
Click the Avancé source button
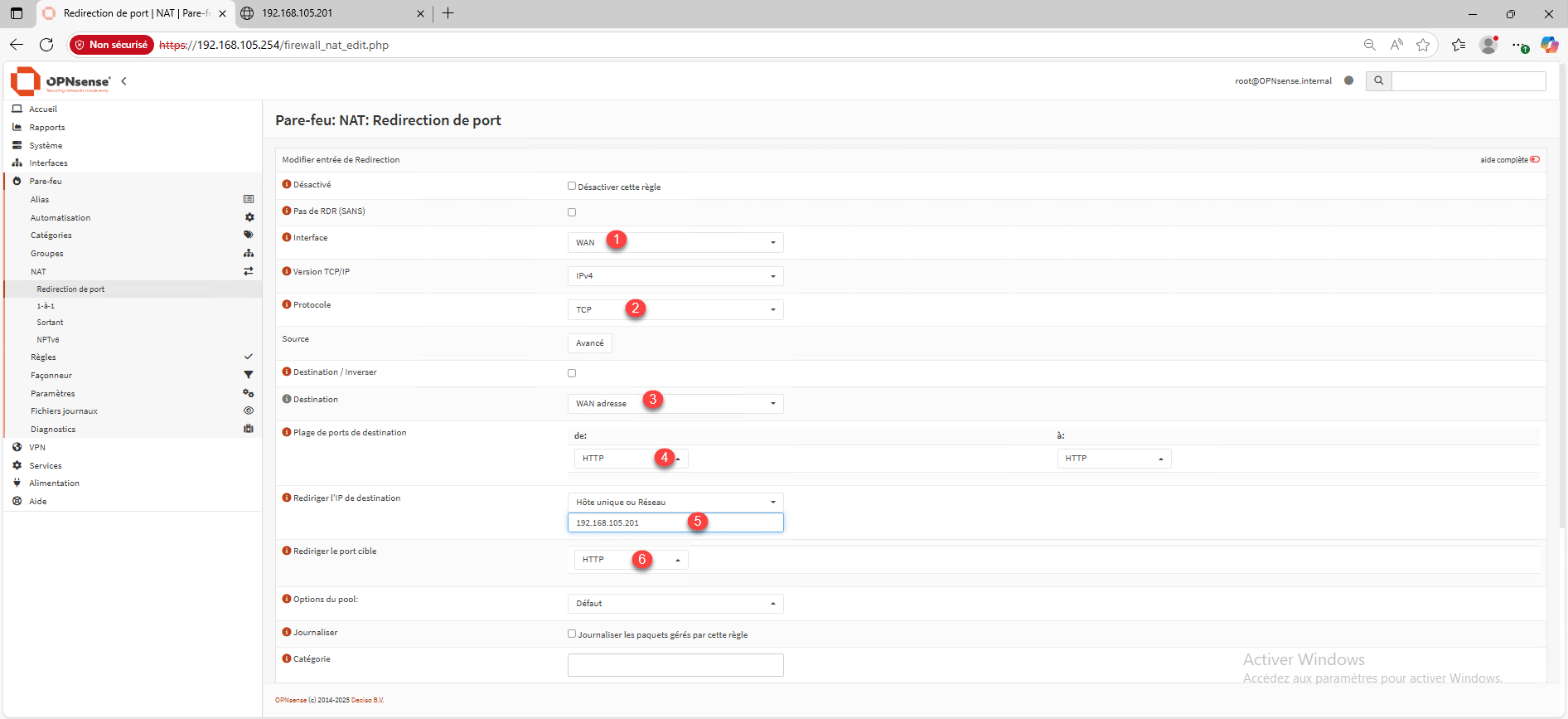pos(589,343)
